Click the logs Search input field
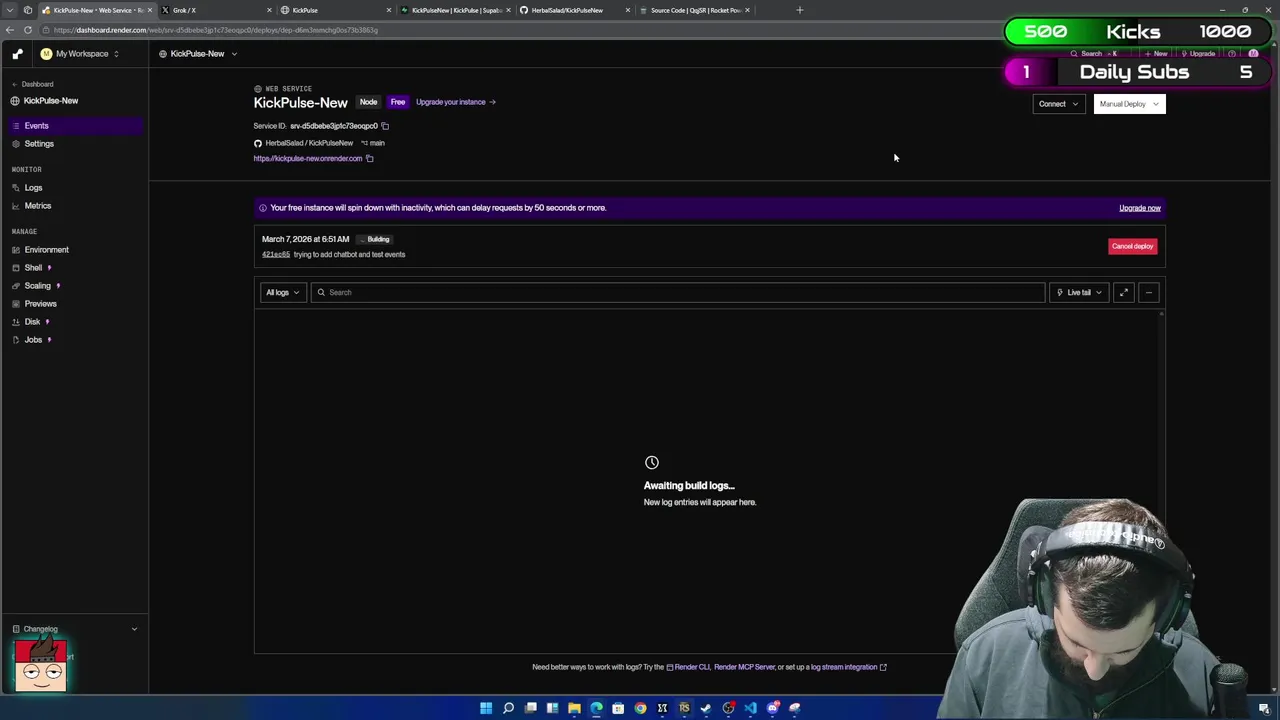 pos(678,292)
